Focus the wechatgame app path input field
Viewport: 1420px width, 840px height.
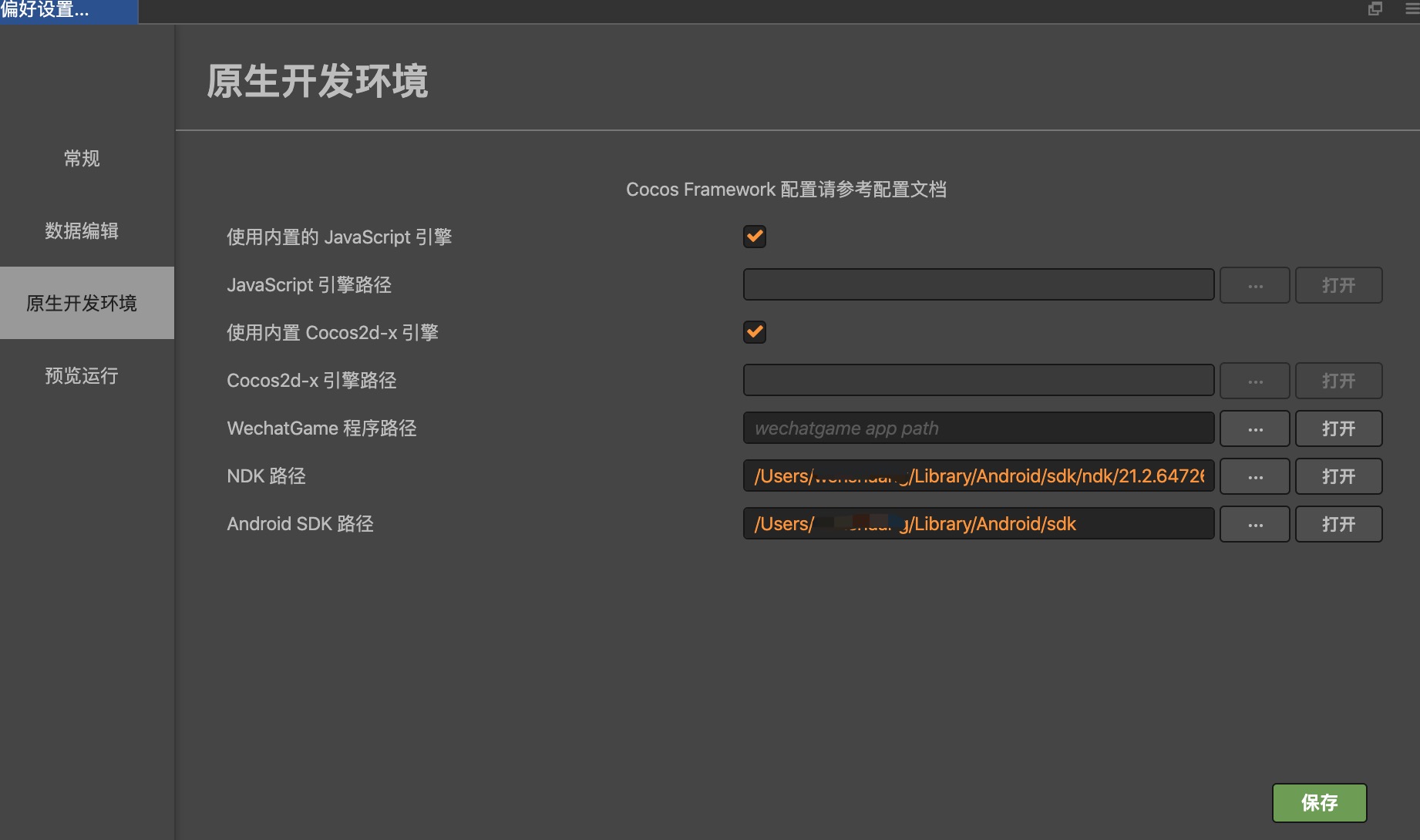coord(978,428)
